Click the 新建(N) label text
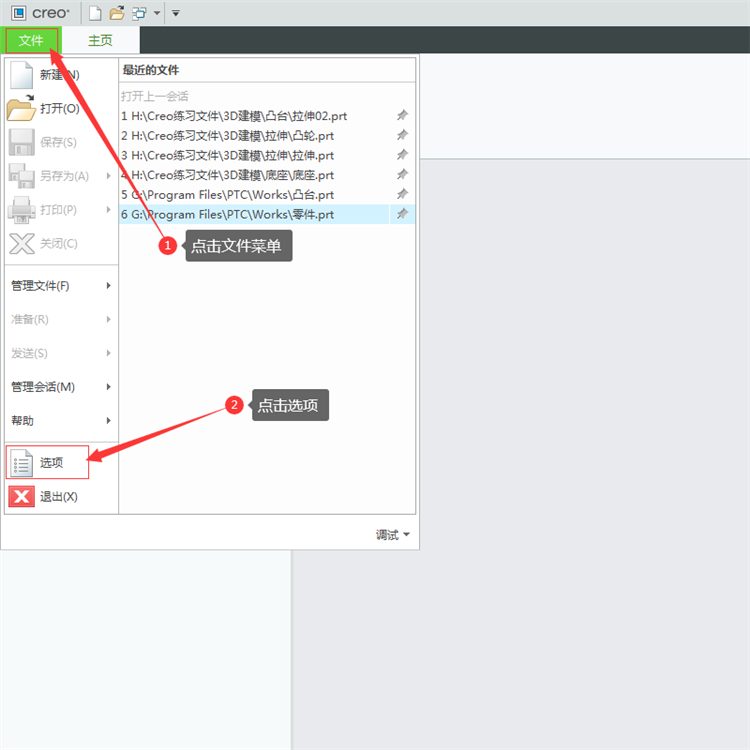This screenshot has height=750, width=750. click(60, 75)
